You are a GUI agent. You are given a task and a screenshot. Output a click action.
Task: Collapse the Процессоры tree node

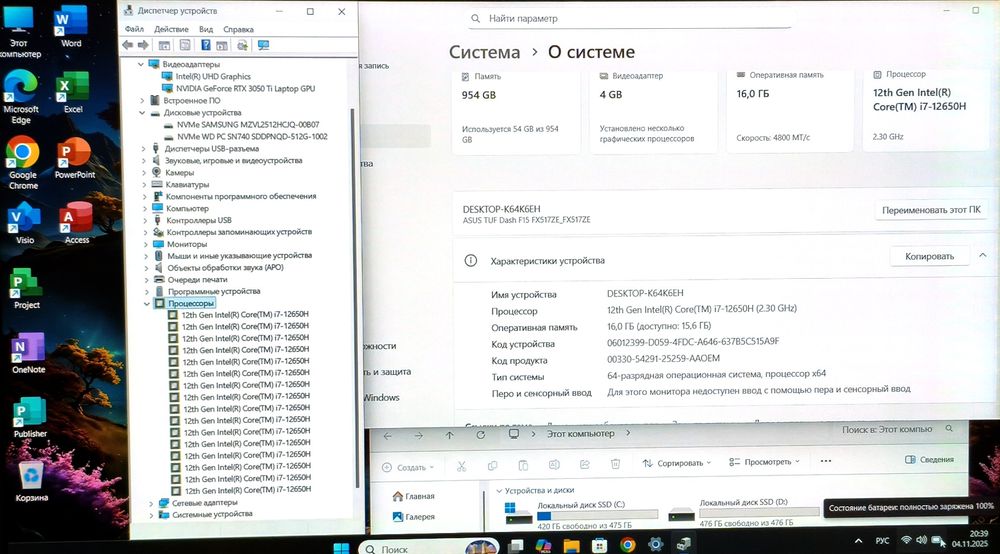click(x=147, y=303)
